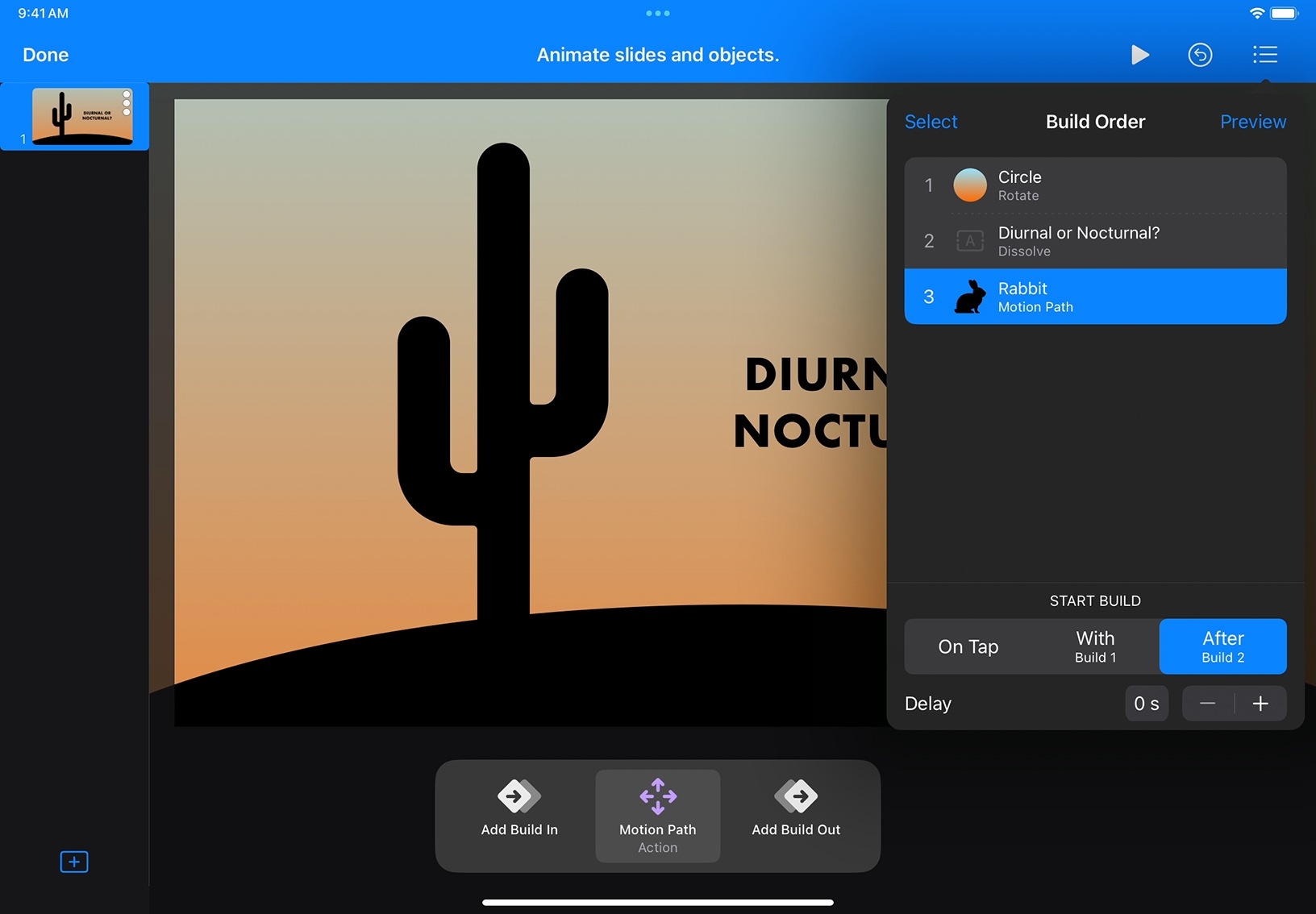Toggle the Build Order list icon

(x=1264, y=55)
